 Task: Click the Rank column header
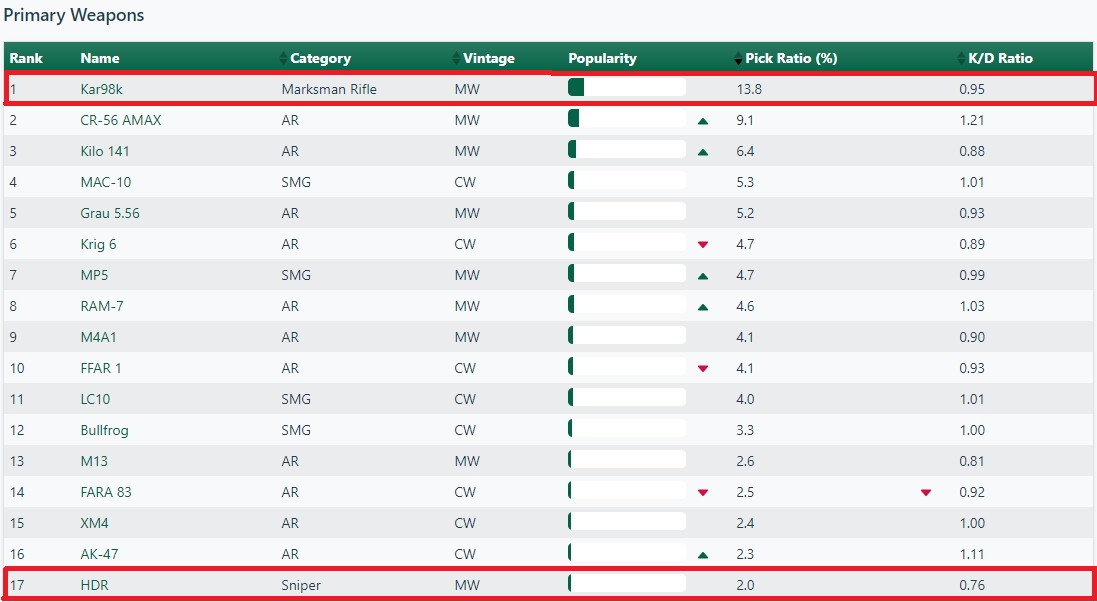(26, 58)
